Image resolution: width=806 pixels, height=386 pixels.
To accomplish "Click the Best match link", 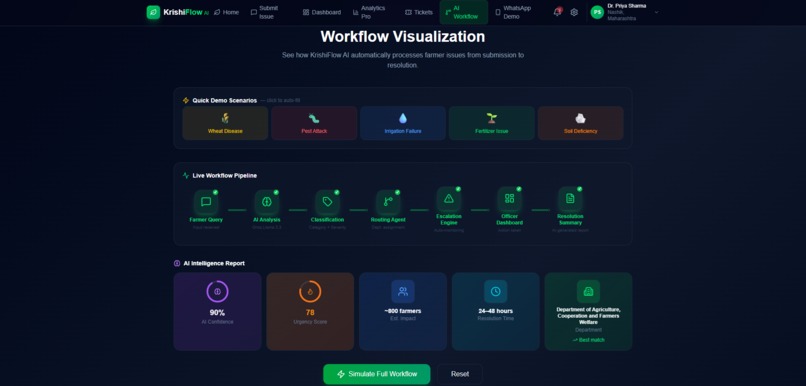I will point(588,340).
